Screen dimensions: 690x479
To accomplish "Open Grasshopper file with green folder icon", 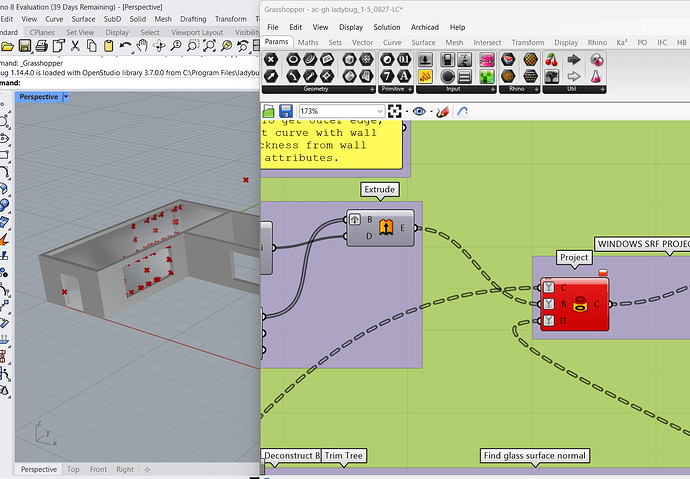I will click(x=269, y=111).
